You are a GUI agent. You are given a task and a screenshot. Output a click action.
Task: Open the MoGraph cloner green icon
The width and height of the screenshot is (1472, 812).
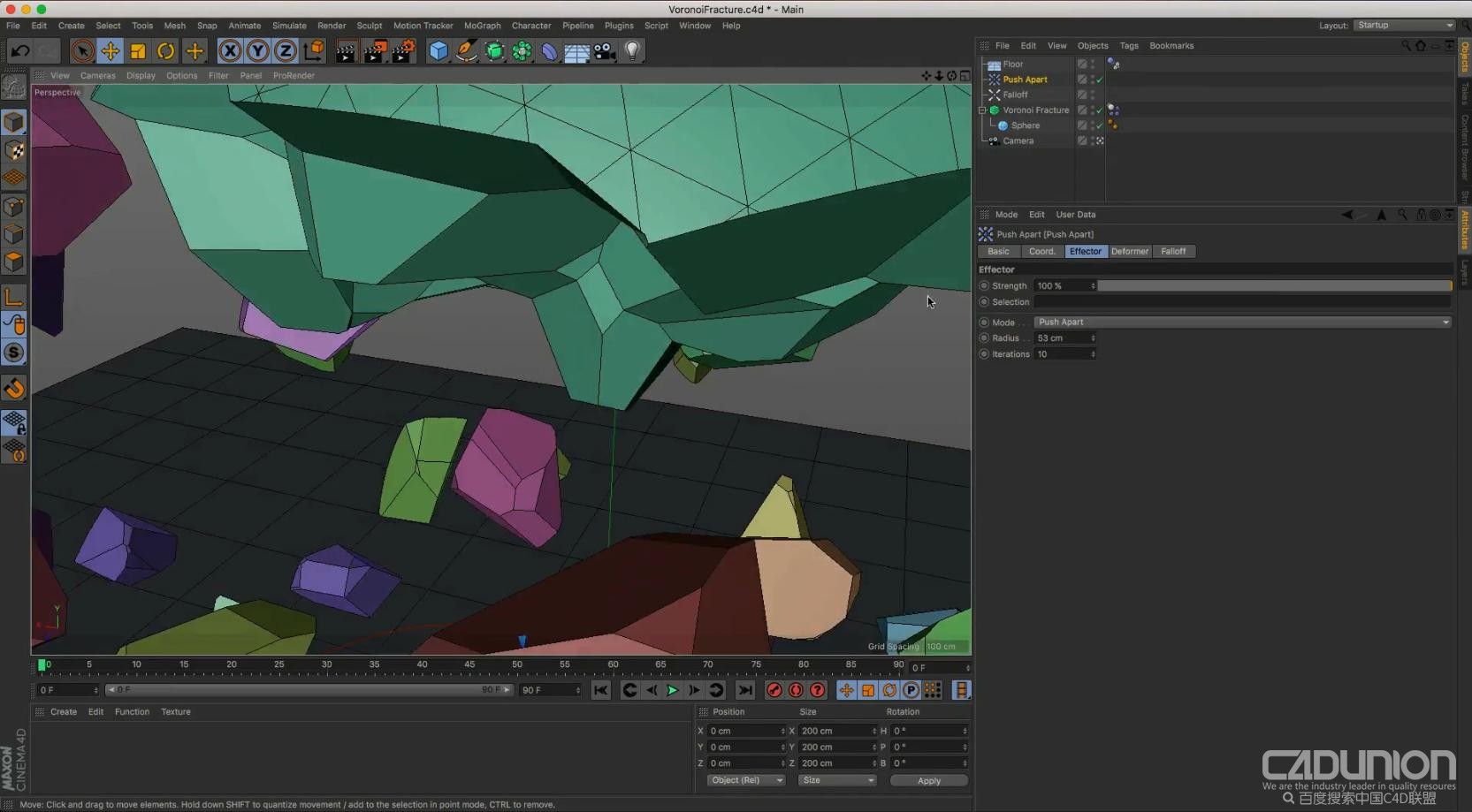522,51
